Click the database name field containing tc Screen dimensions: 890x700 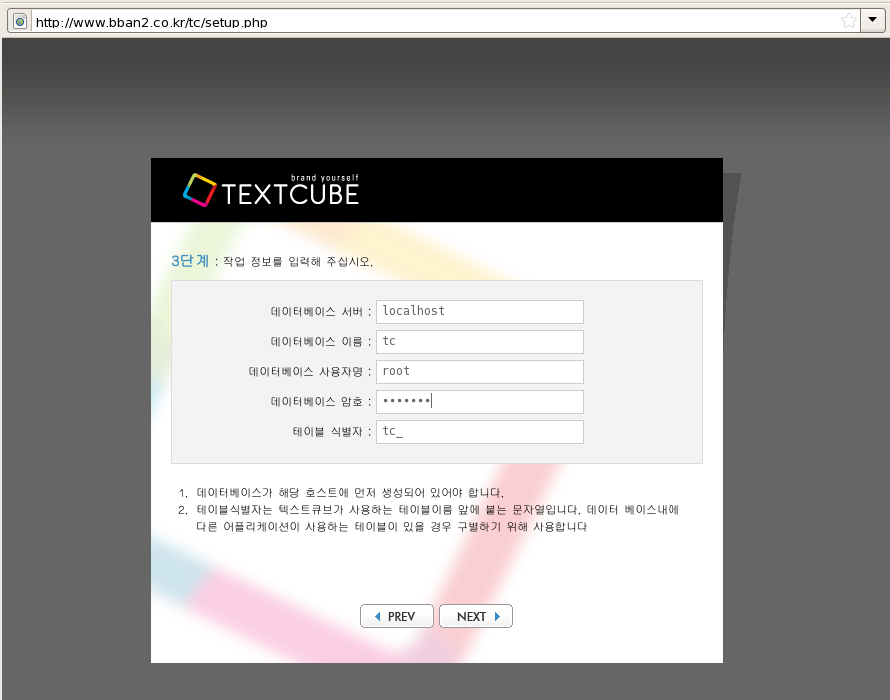(x=480, y=342)
